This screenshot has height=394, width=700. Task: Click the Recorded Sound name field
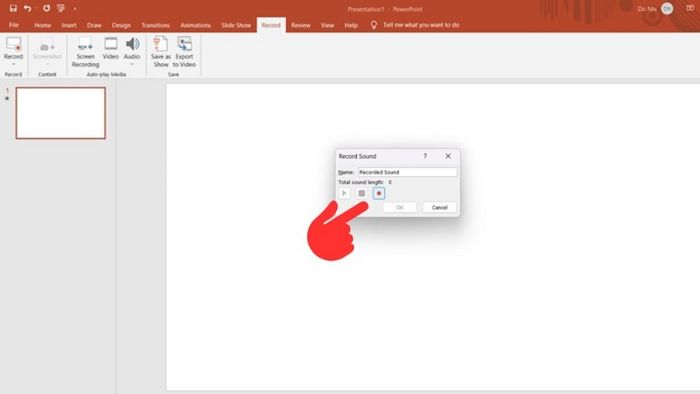tap(408, 172)
